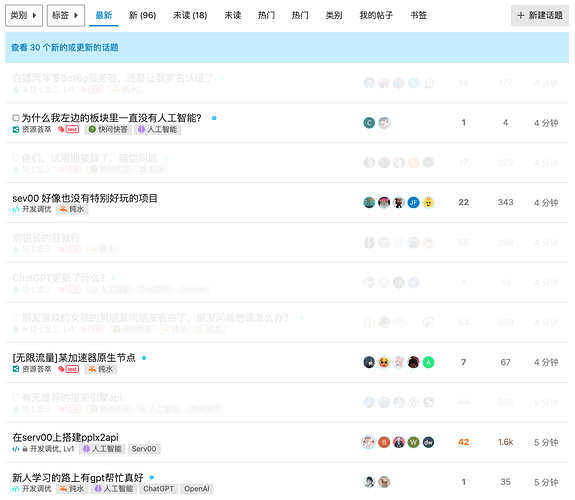View the 30 new or updated topics banner

(65, 48)
